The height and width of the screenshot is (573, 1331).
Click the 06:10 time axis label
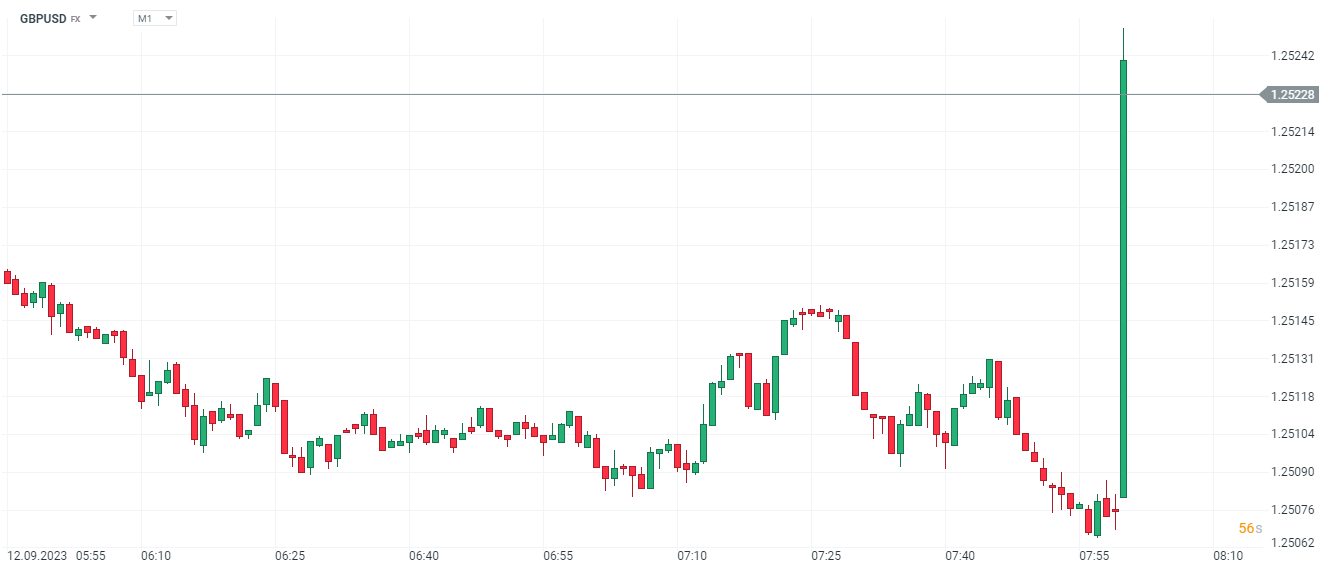[155, 556]
